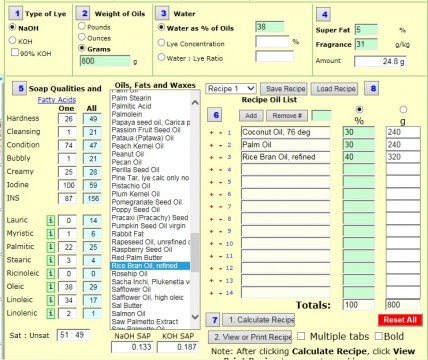Click the oils weight 800 field
Screen dimensions: 428x360
coord(105,61)
